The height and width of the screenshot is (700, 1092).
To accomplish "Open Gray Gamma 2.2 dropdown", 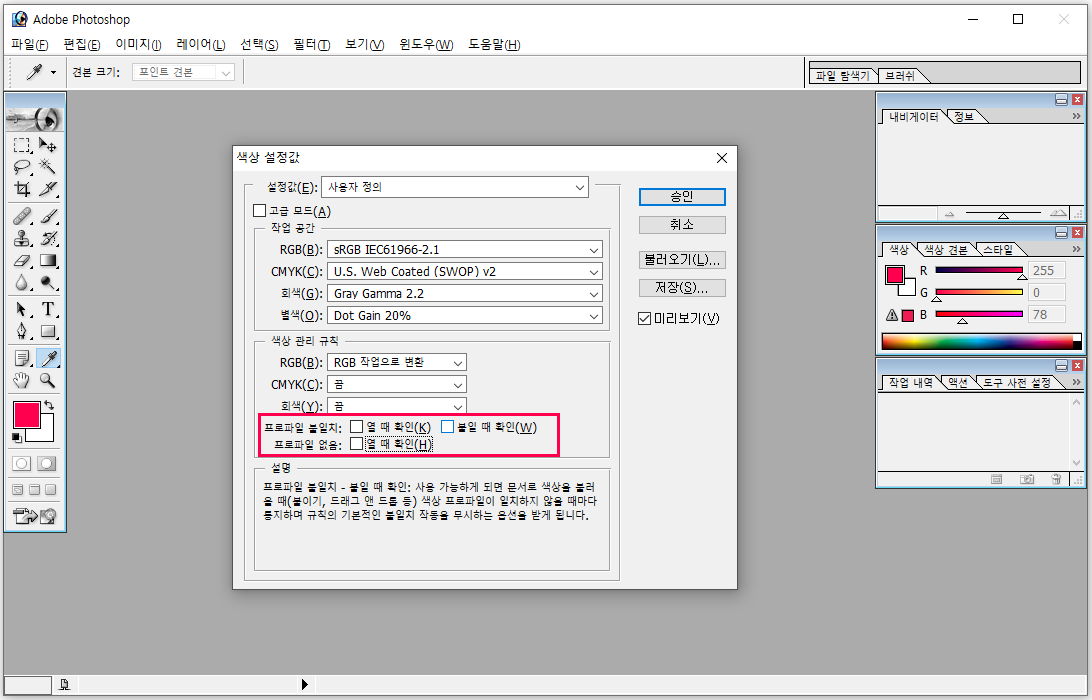I will pyautogui.click(x=465, y=293).
